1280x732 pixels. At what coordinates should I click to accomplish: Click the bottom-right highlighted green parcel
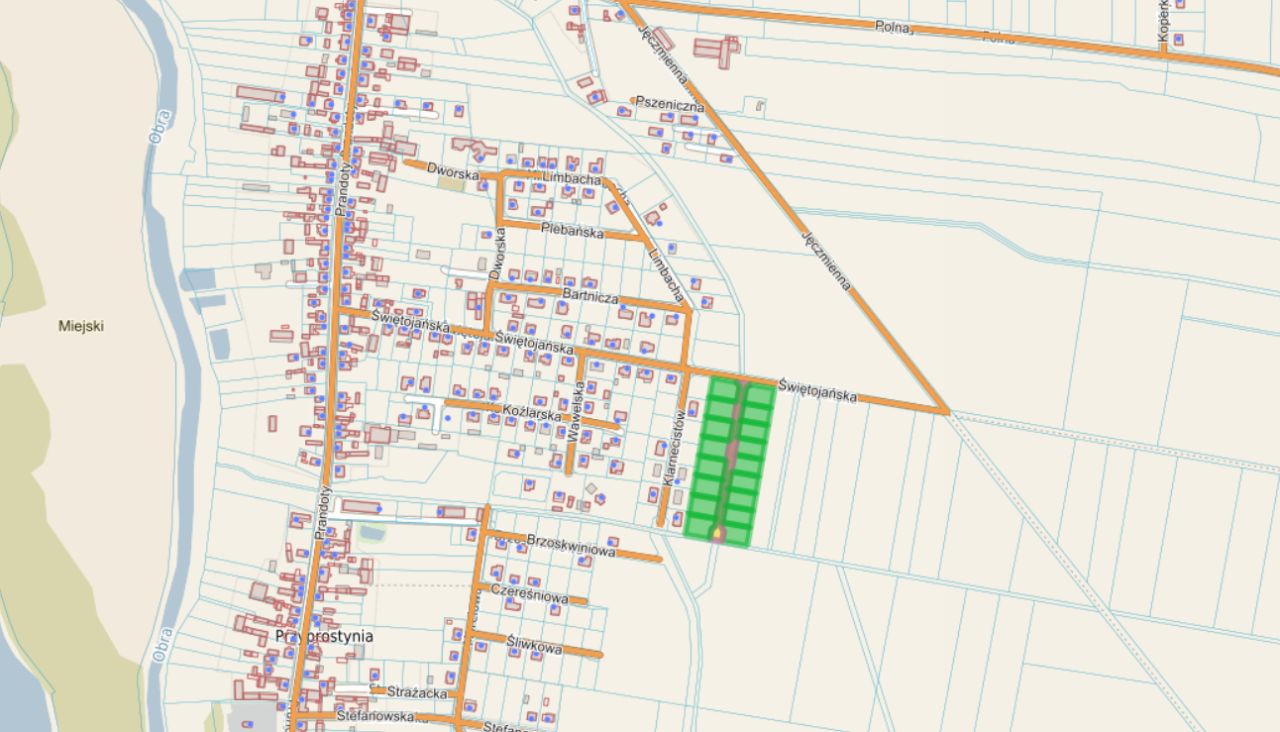[x=737, y=537]
